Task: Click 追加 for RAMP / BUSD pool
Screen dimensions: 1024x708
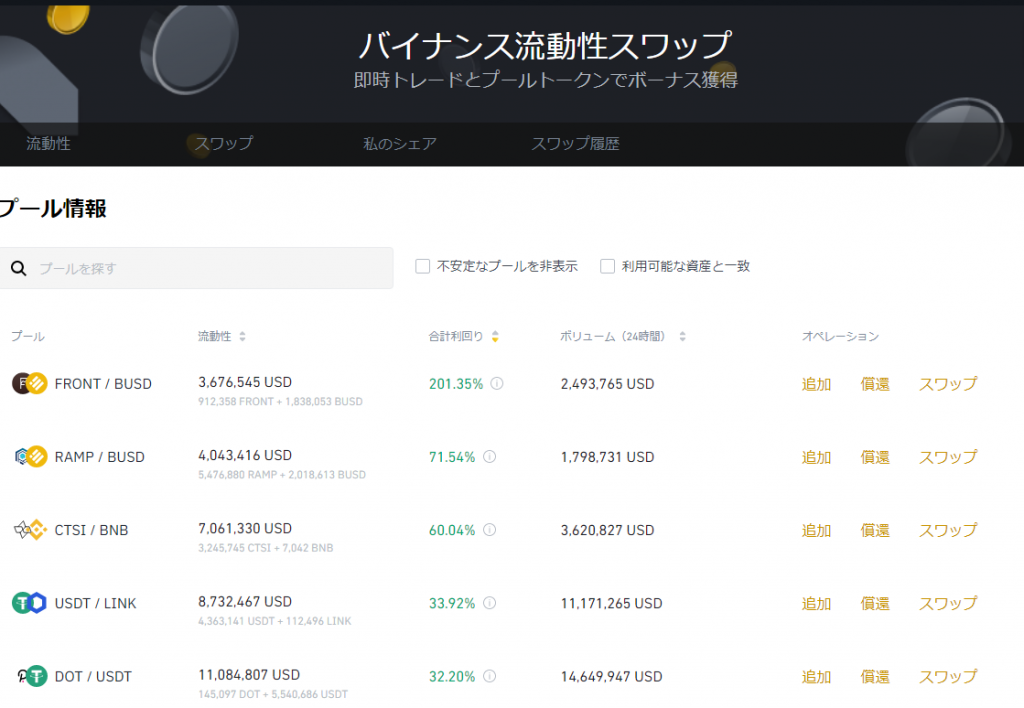Action: pyautogui.click(x=816, y=457)
